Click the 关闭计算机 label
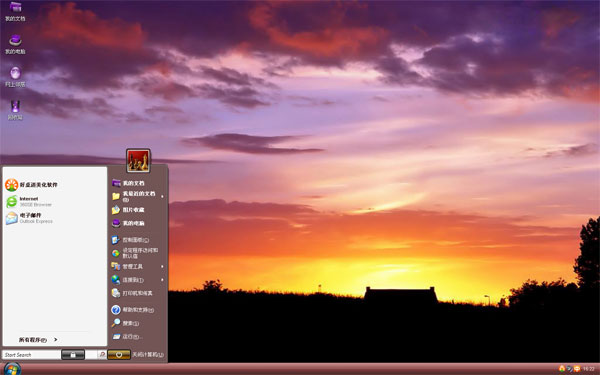Screen dimensions: 600x375 pyautogui.click(x=148, y=355)
